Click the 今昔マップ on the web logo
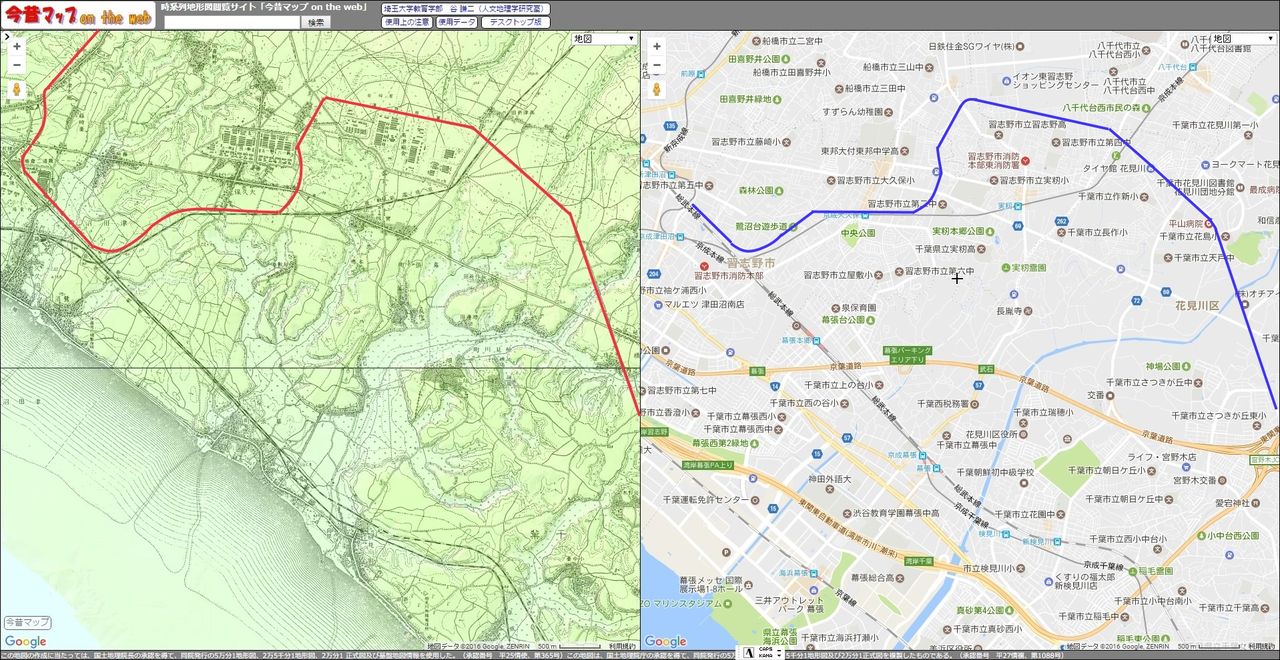This screenshot has height=660, width=1280. point(77,15)
